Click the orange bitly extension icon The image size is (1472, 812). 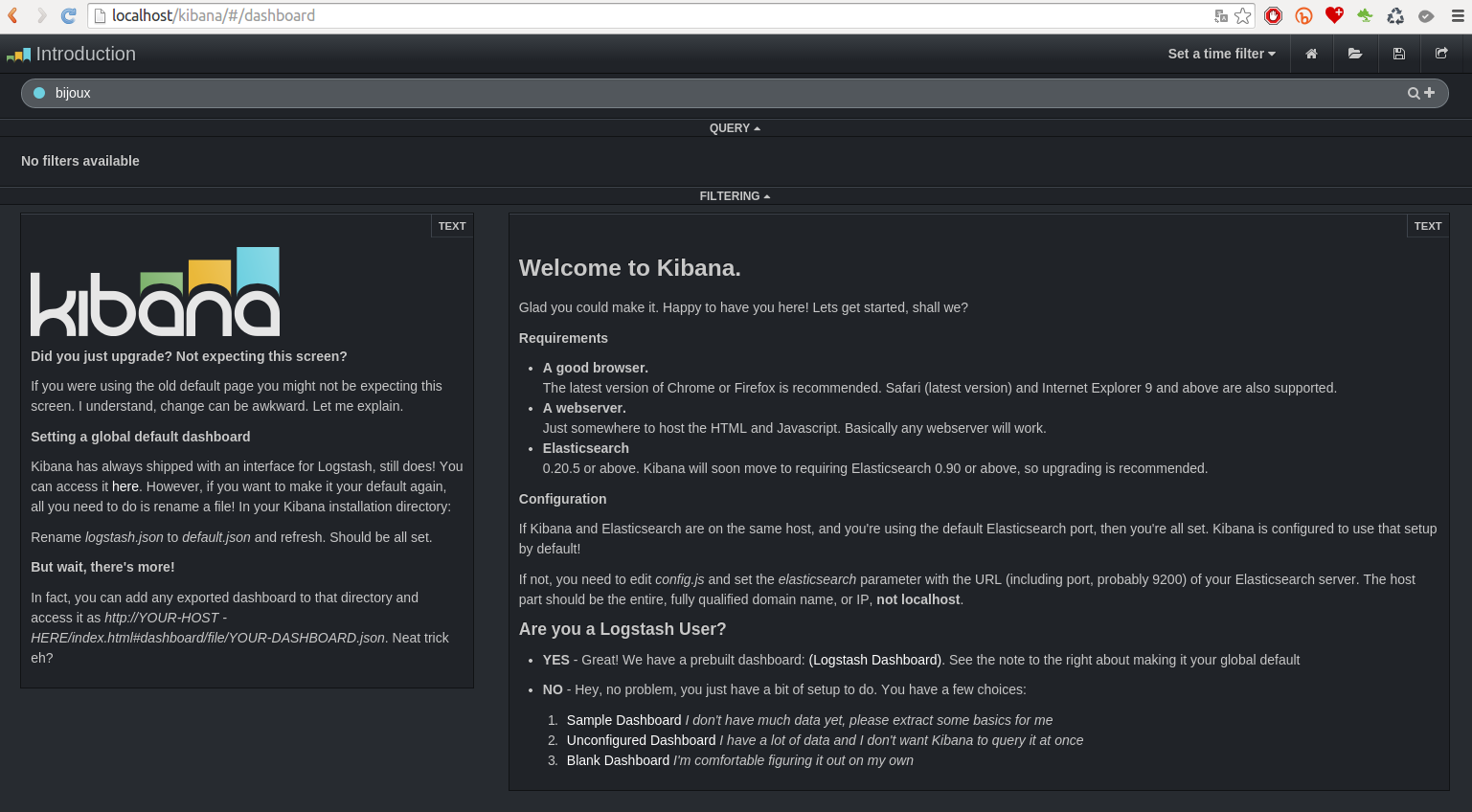click(1303, 15)
